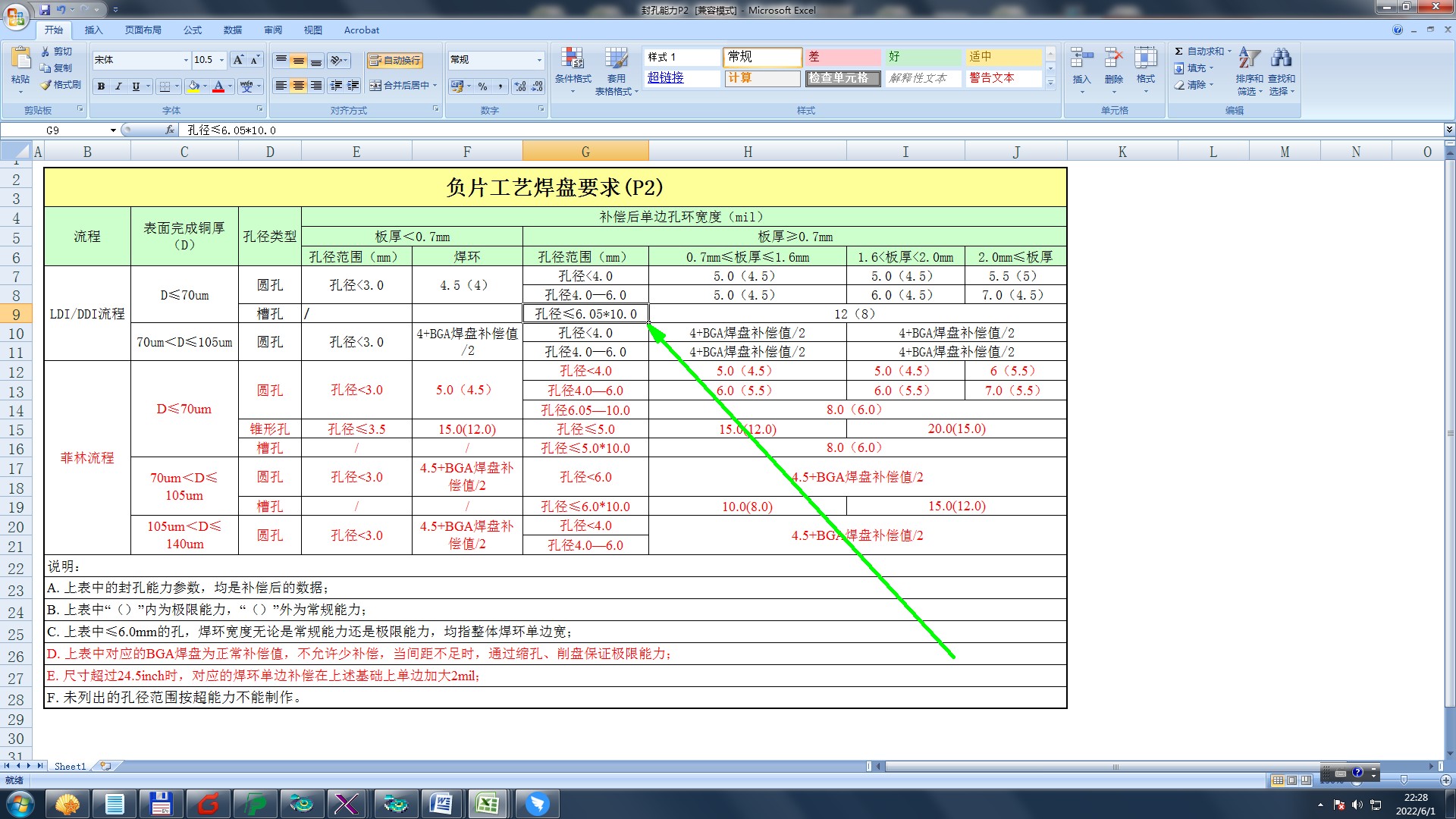Click the Percent Style icon
Viewport: 1456px width, 819px height.
pyautogui.click(x=482, y=86)
